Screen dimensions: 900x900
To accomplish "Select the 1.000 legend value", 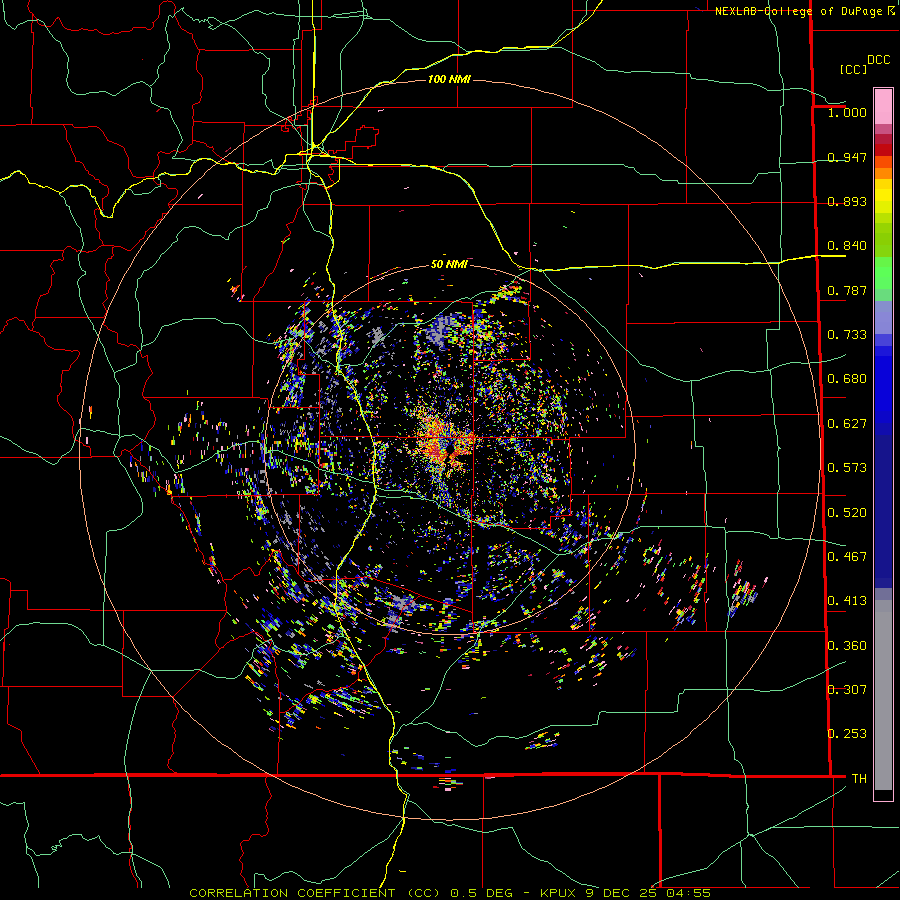I will pos(847,112).
